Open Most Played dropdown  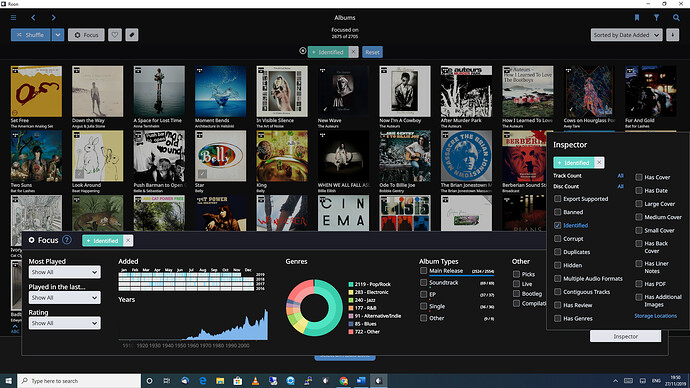click(64, 272)
